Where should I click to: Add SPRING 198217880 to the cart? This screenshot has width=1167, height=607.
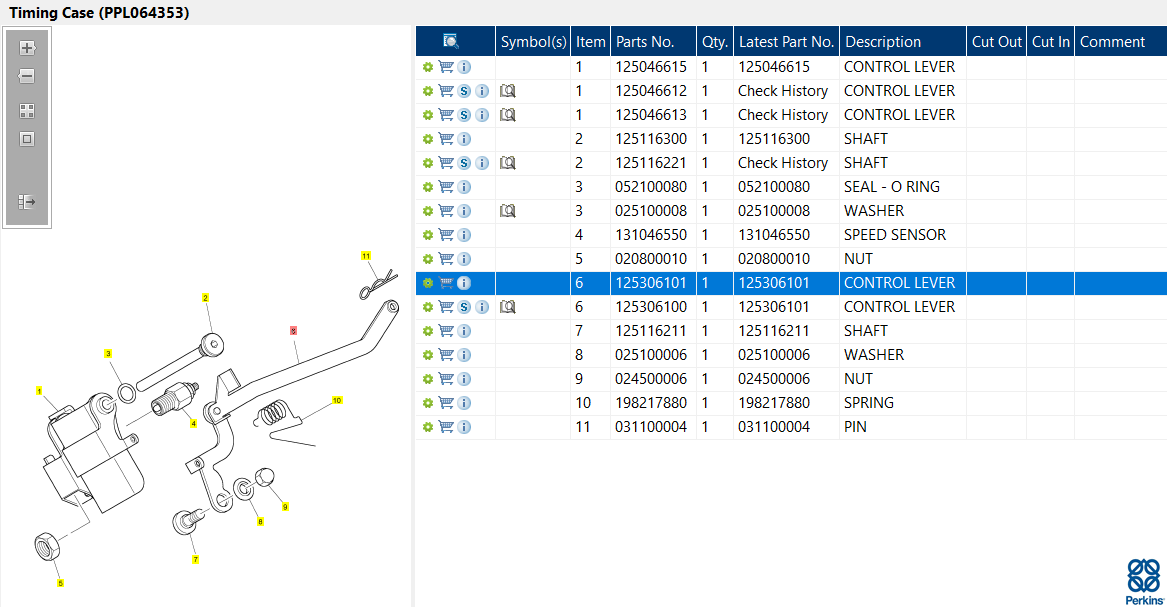pos(446,402)
